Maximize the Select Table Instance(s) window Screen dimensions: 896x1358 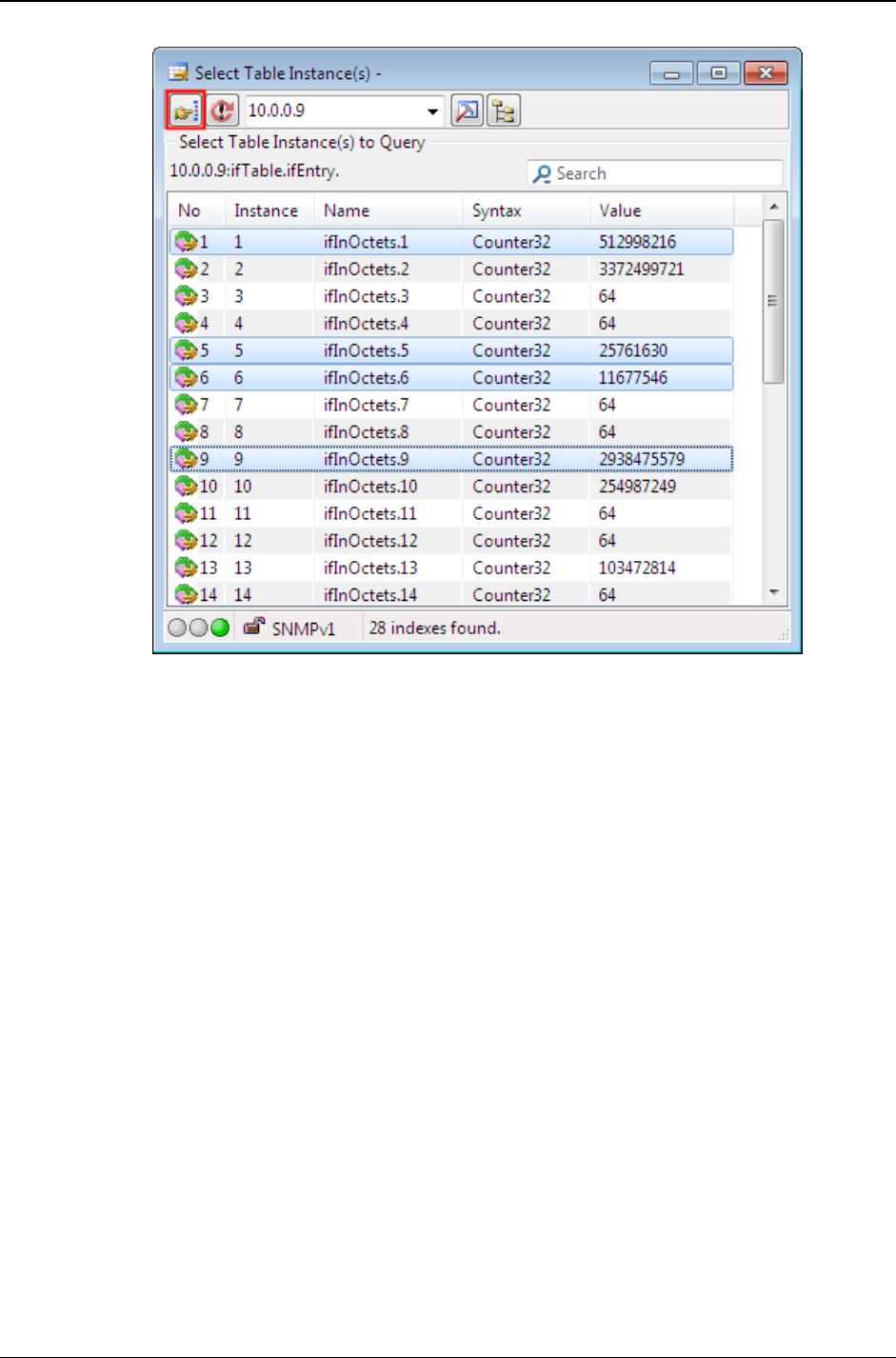coord(719,73)
